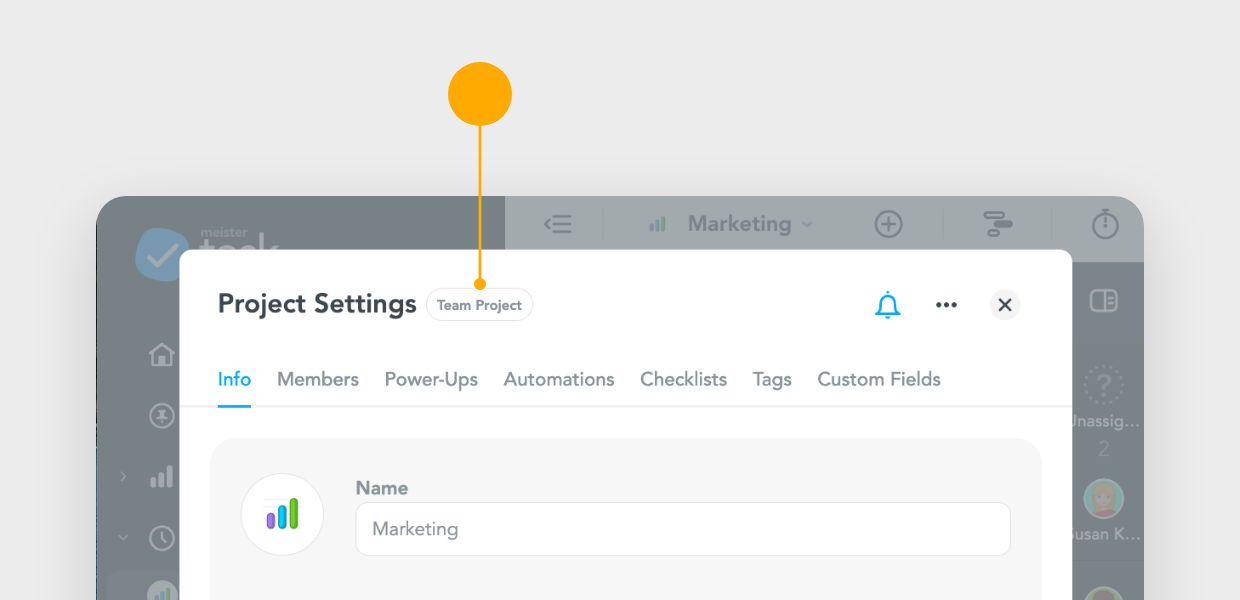Switch to the Members tab

(317, 379)
